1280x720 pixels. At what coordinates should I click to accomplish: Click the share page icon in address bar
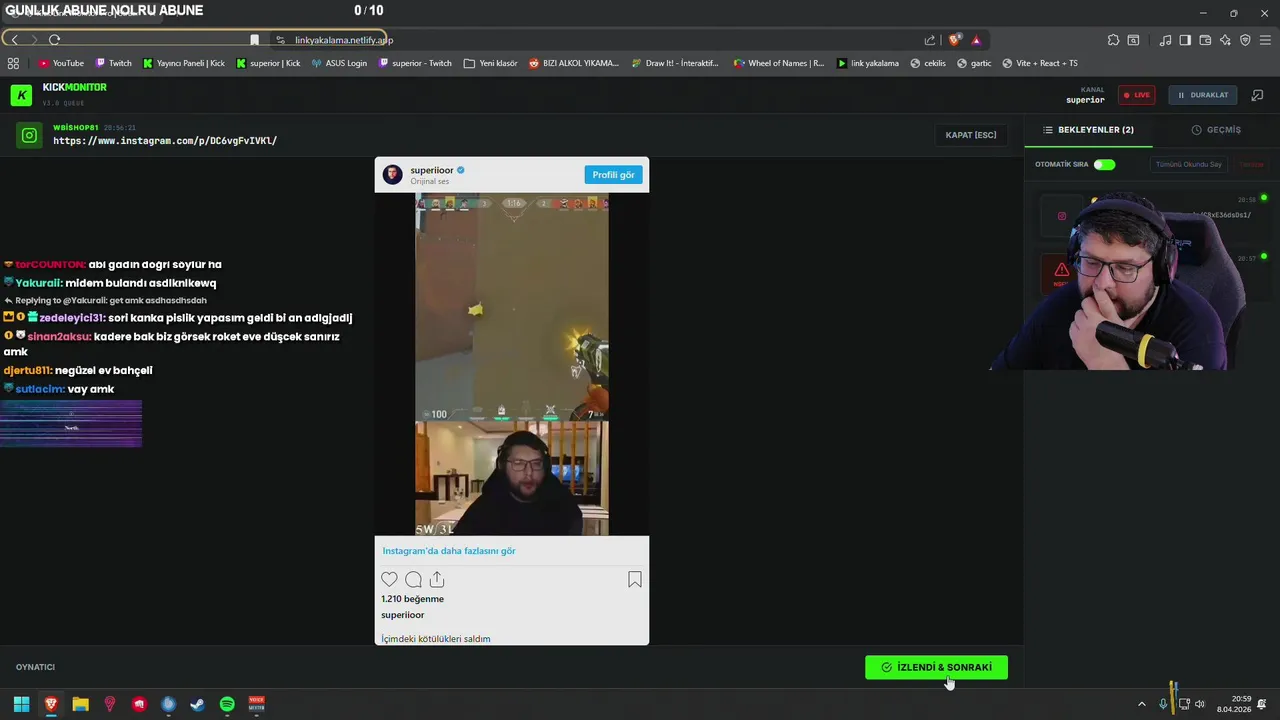pos(930,40)
